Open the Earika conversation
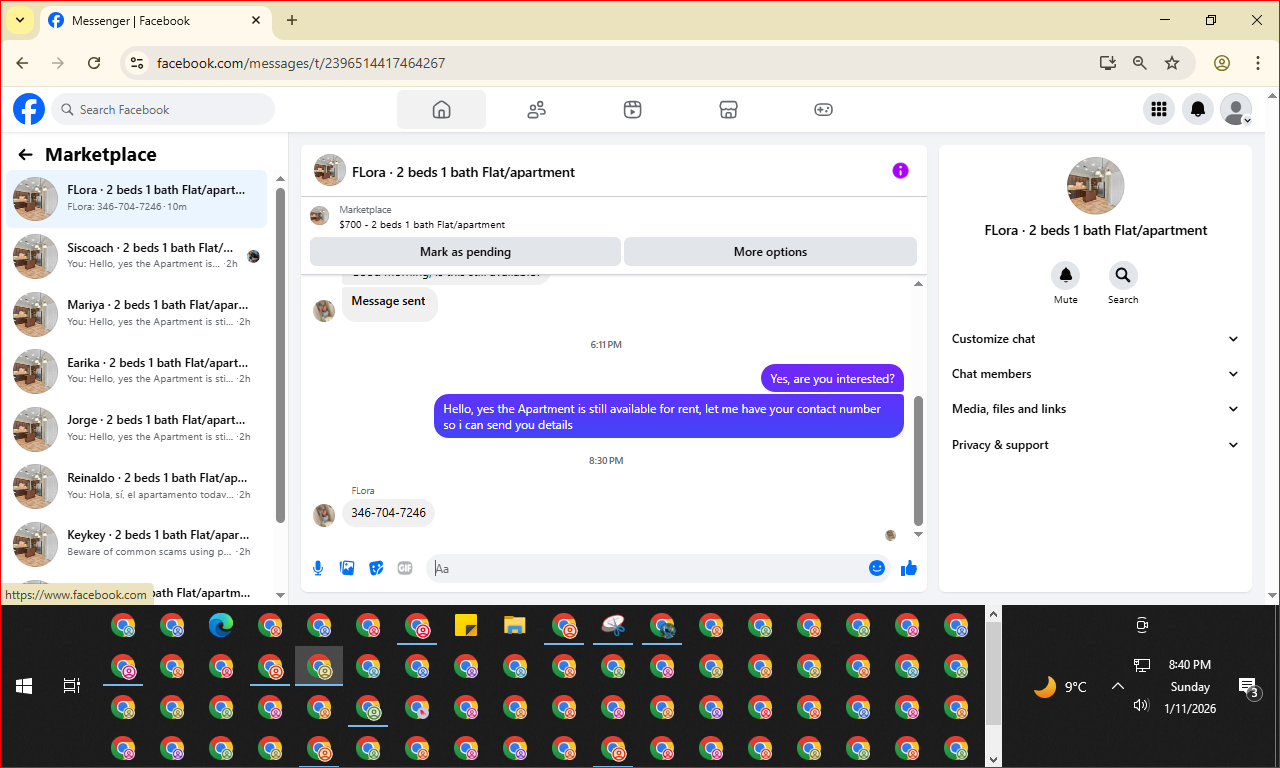This screenshot has width=1280, height=768. [137, 371]
